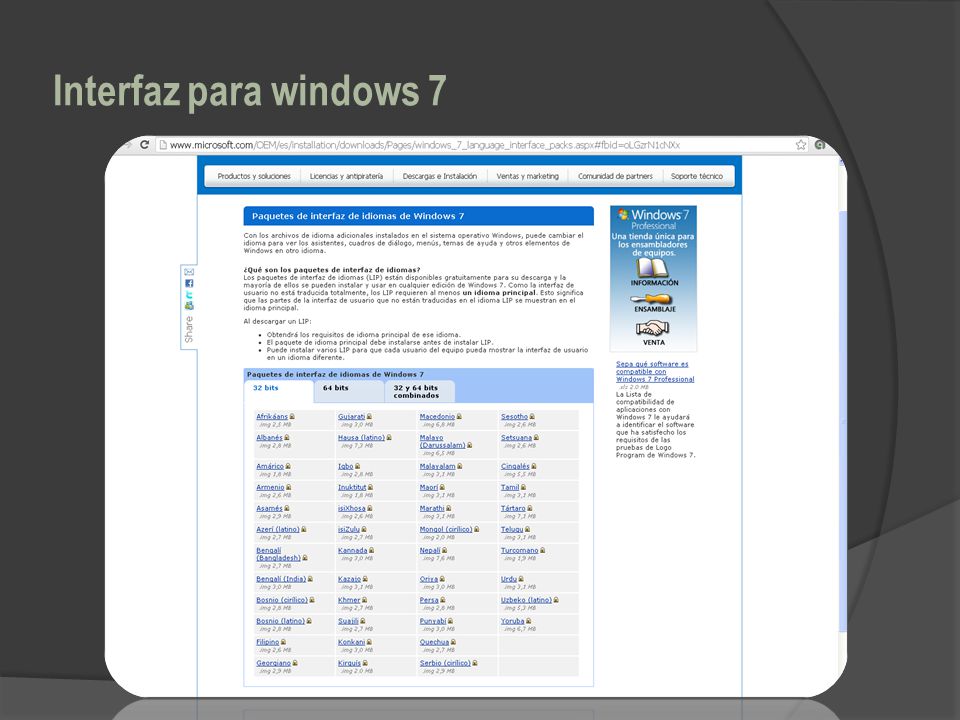Screen dimensions: 960x720
Task: Download the Cingalés language pack
Action: (515, 467)
